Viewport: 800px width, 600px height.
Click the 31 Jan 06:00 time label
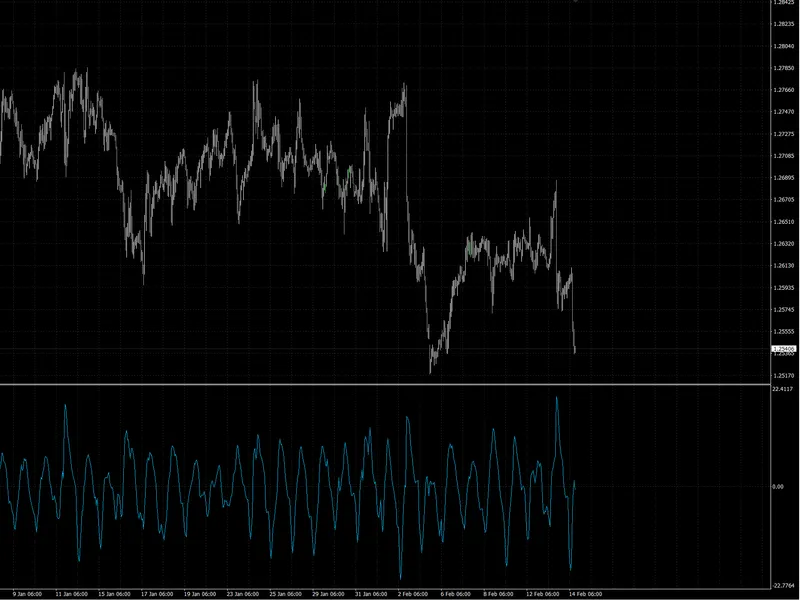(371, 594)
